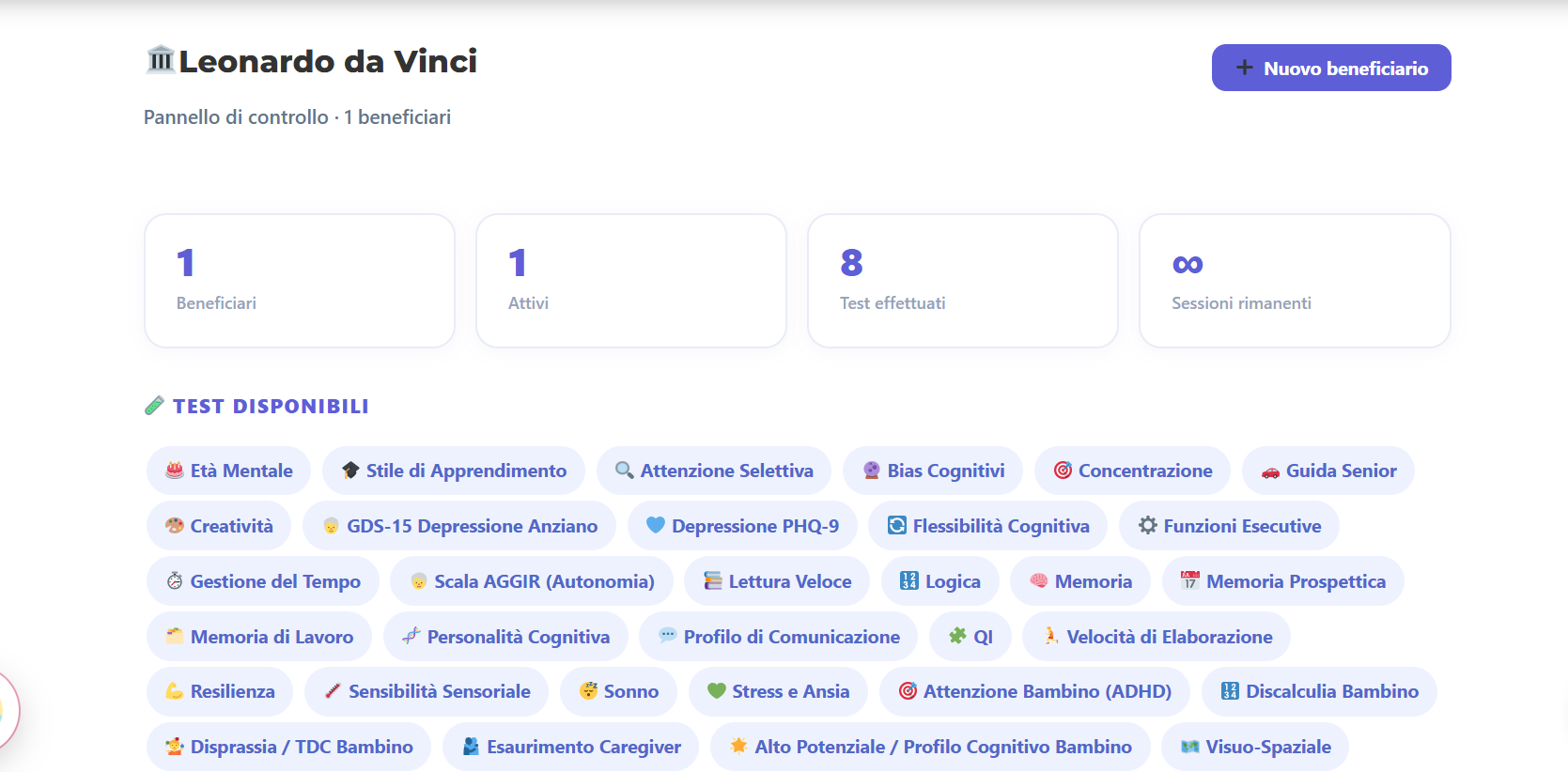Image resolution: width=1568 pixels, height=772 pixels.
Task: Open the Beneficiari stat card
Action: point(300,281)
